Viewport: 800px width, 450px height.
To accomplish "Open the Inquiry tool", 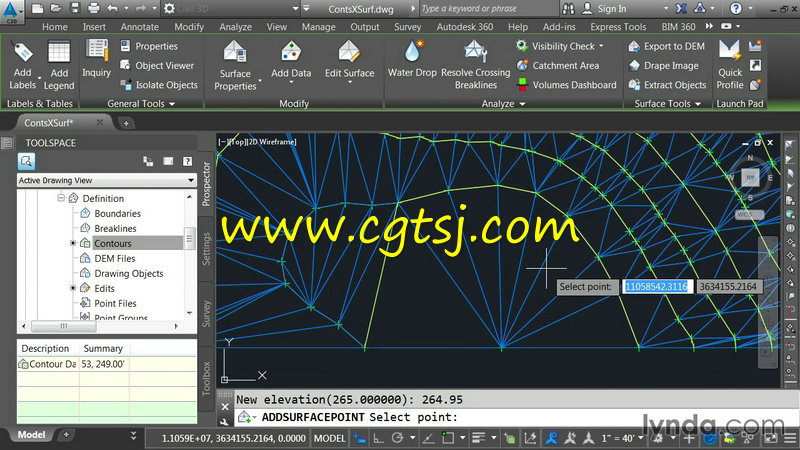I will [96, 60].
